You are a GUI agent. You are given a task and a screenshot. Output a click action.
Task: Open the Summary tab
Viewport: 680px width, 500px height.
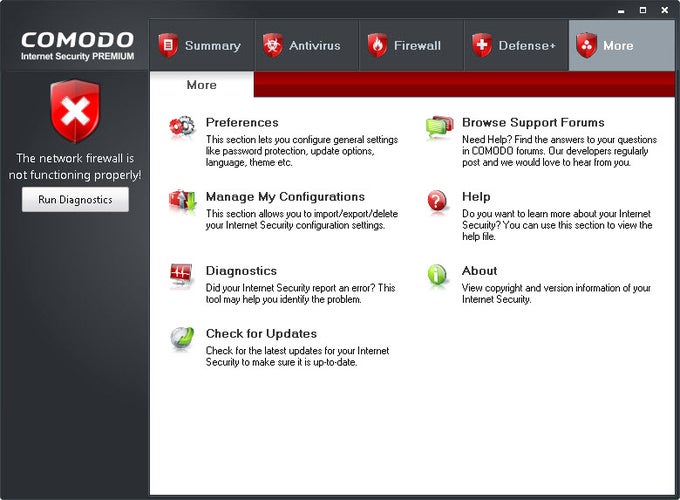(202, 45)
